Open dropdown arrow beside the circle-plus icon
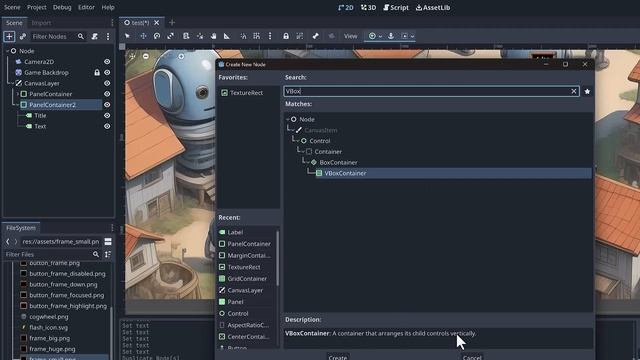This screenshot has width=640, height=360. (380, 36)
